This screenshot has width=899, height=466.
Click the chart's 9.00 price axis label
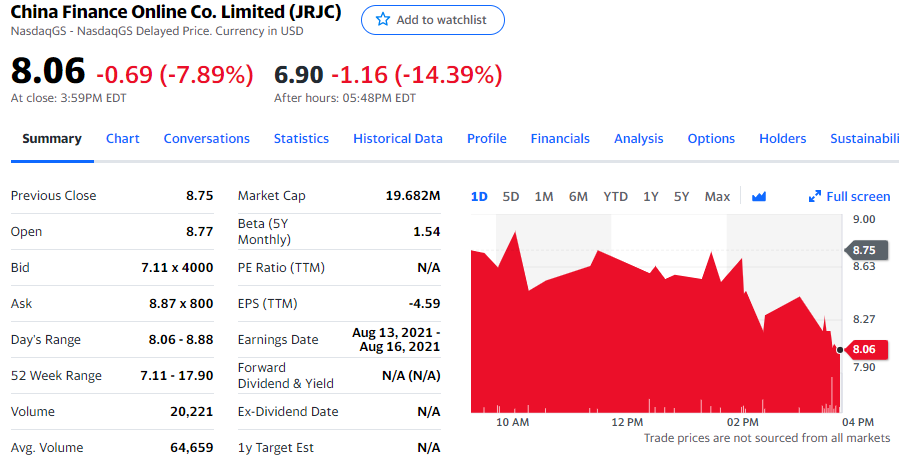click(x=864, y=219)
